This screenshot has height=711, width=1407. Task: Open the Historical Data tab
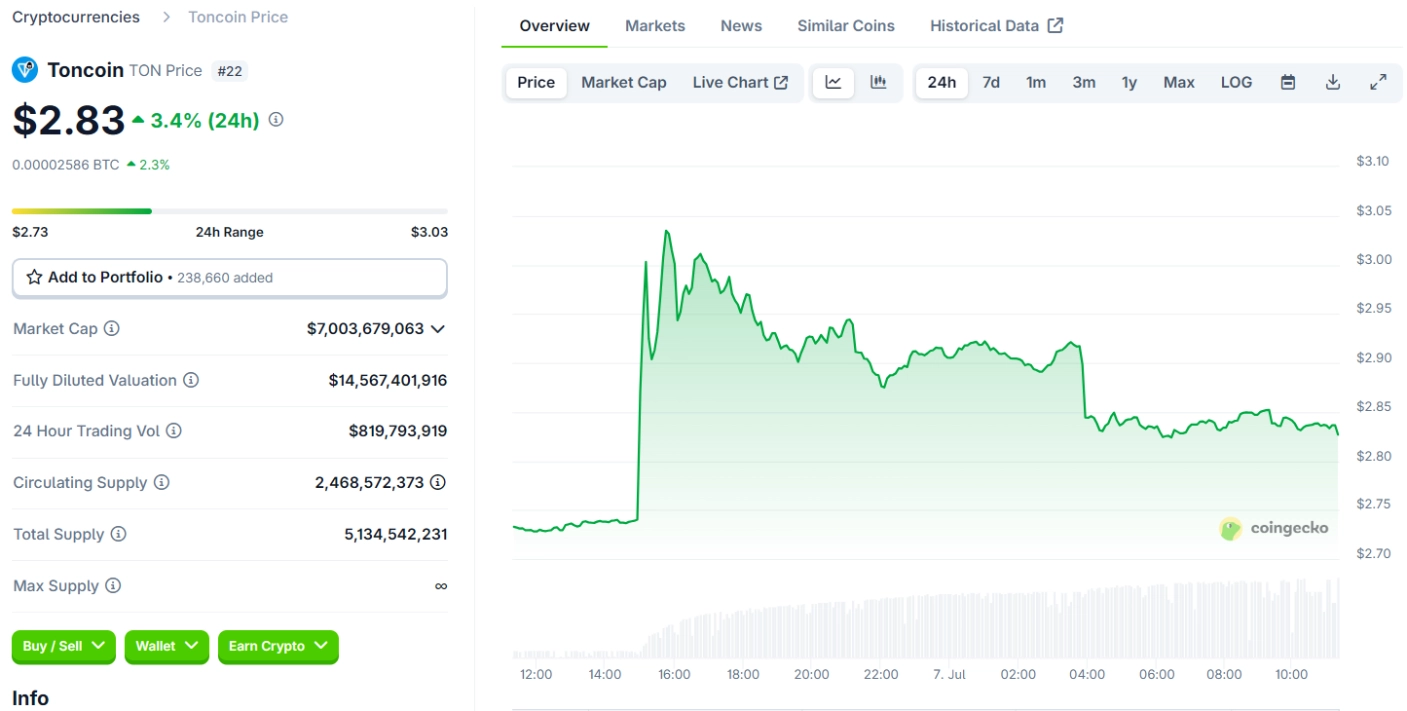(996, 26)
